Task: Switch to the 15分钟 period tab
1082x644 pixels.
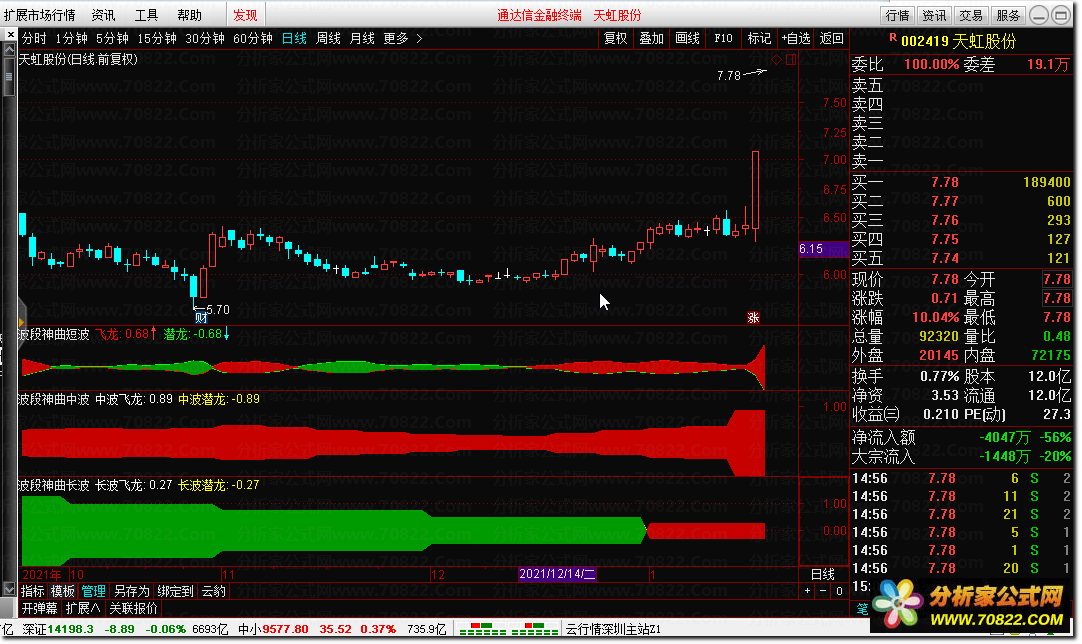Action: (157, 39)
